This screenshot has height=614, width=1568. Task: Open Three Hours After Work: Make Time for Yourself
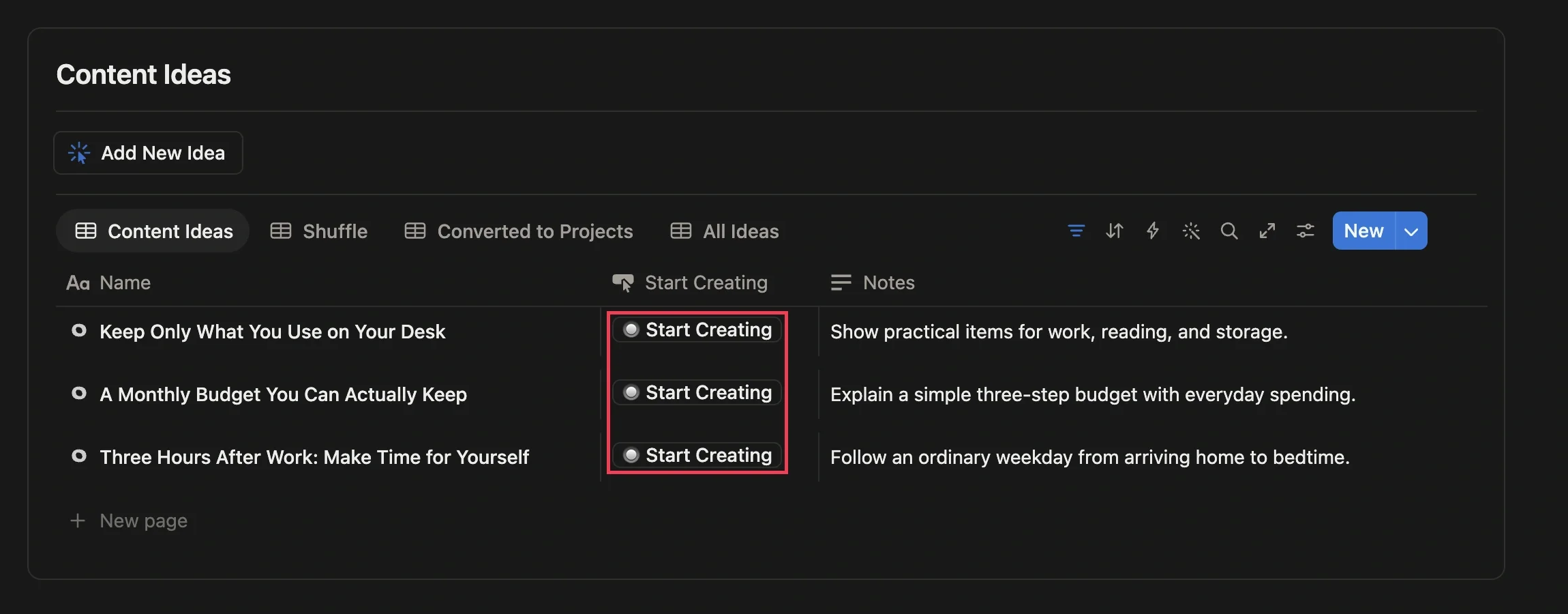coord(314,457)
